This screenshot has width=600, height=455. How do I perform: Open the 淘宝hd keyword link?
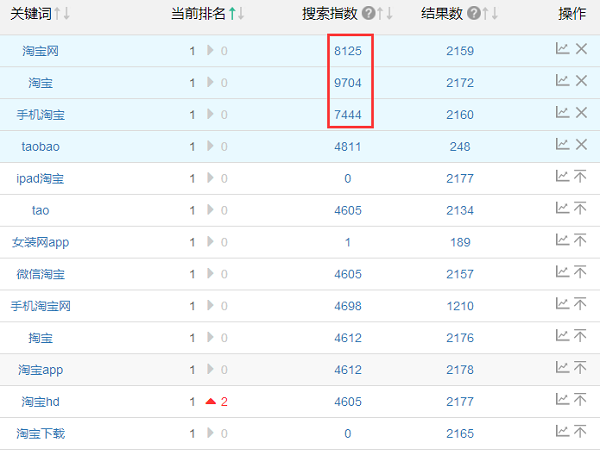[x=40, y=402]
